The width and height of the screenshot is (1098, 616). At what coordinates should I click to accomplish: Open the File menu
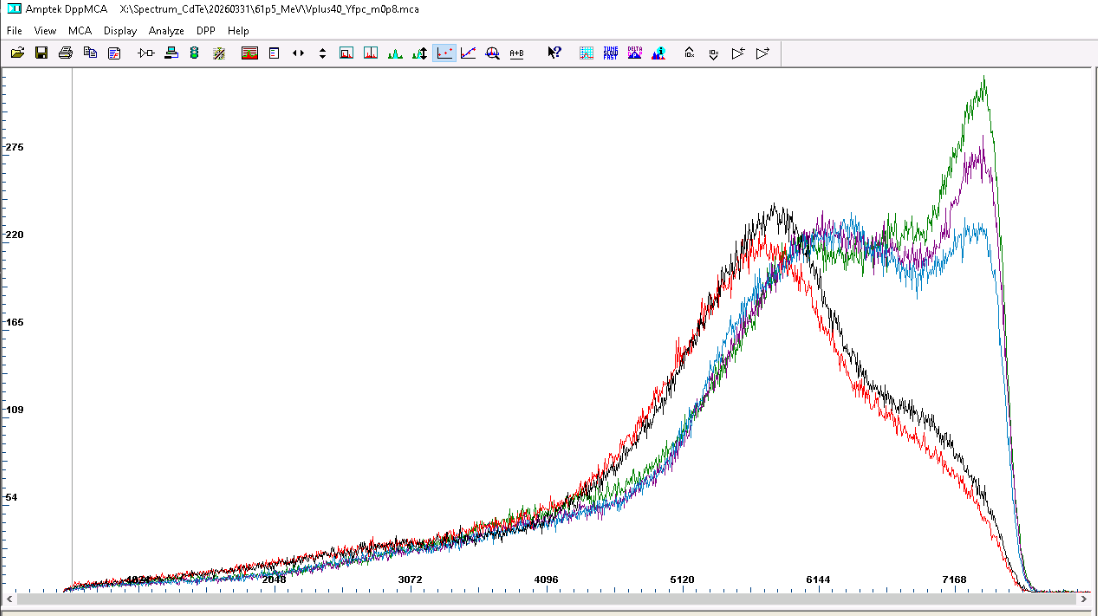coord(14,31)
